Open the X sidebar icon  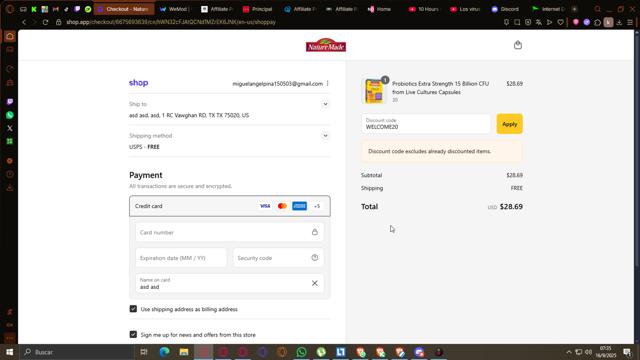coord(10,128)
